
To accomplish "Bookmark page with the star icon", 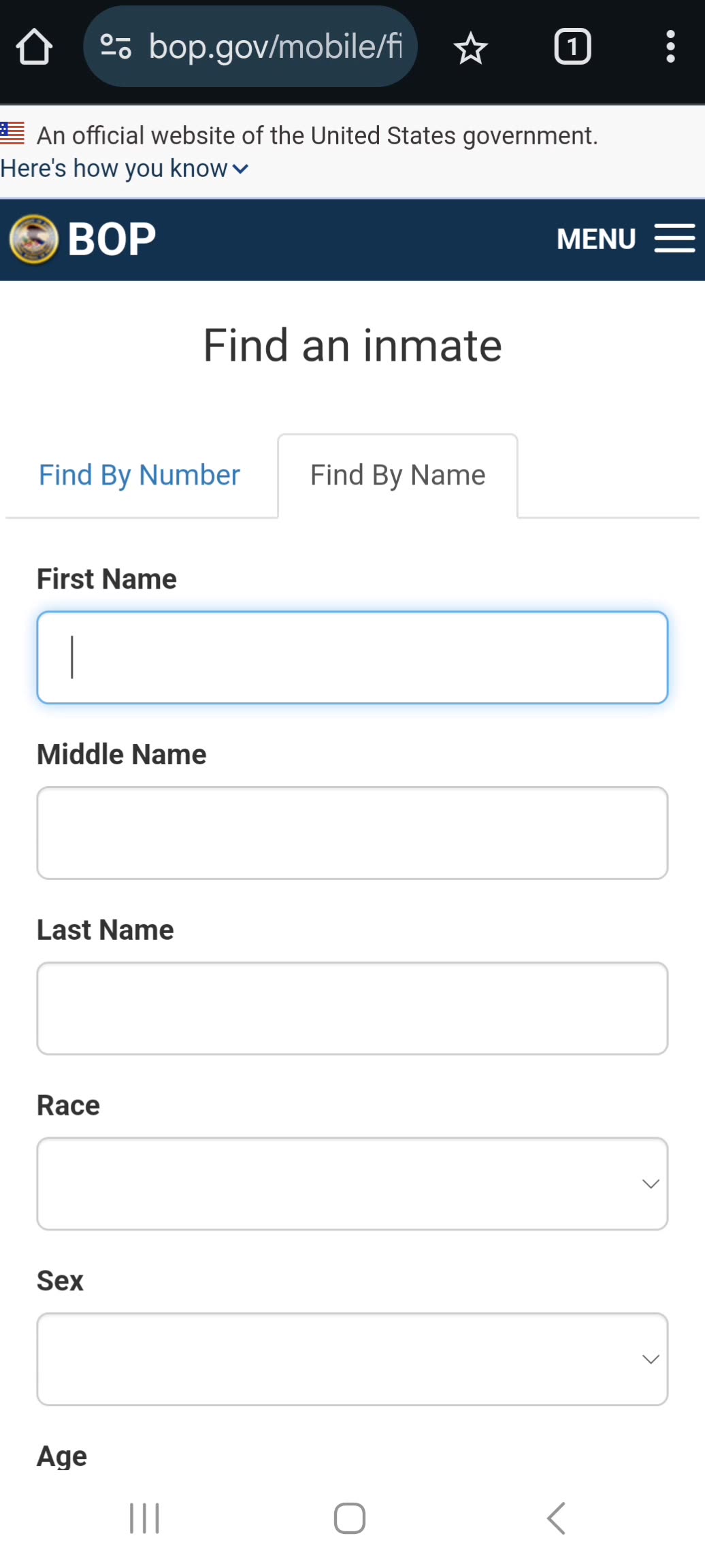I will (470, 48).
